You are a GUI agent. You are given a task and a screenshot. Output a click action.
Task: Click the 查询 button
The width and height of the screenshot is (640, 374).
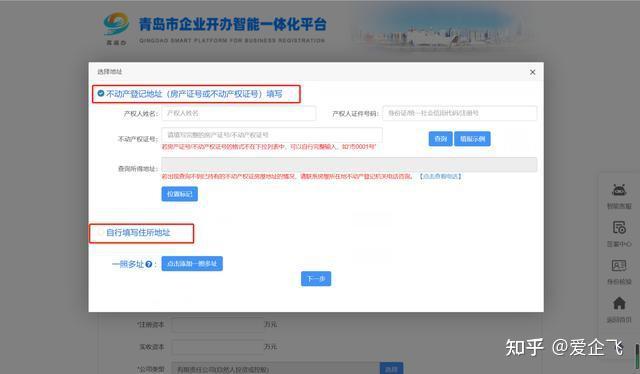pos(440,139)
